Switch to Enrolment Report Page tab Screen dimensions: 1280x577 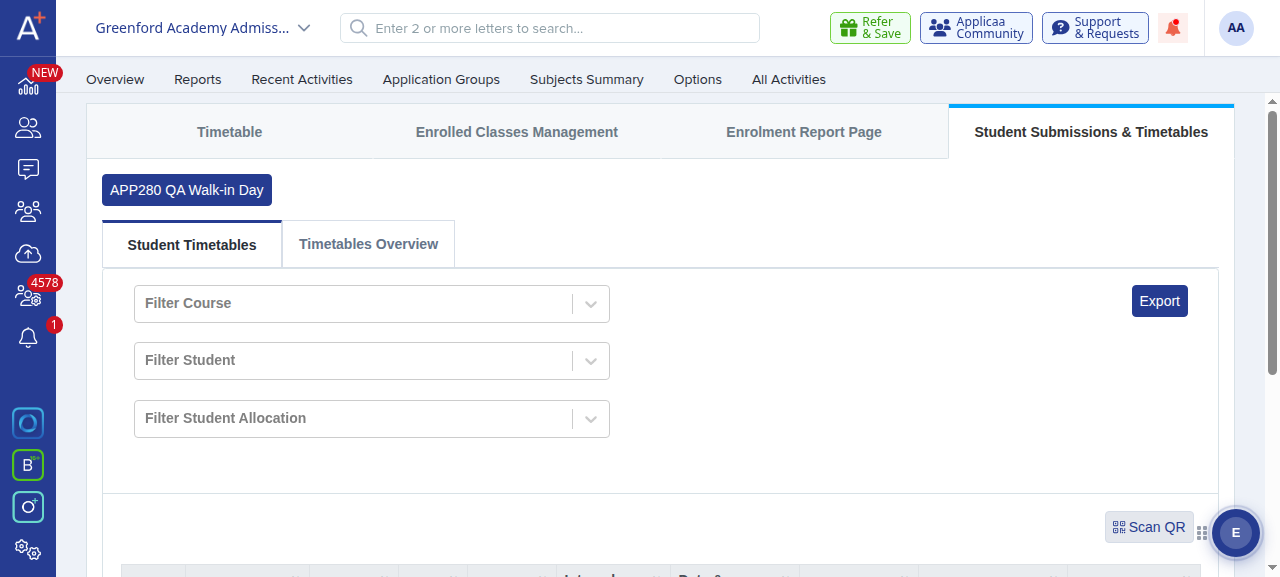(804, 132)
